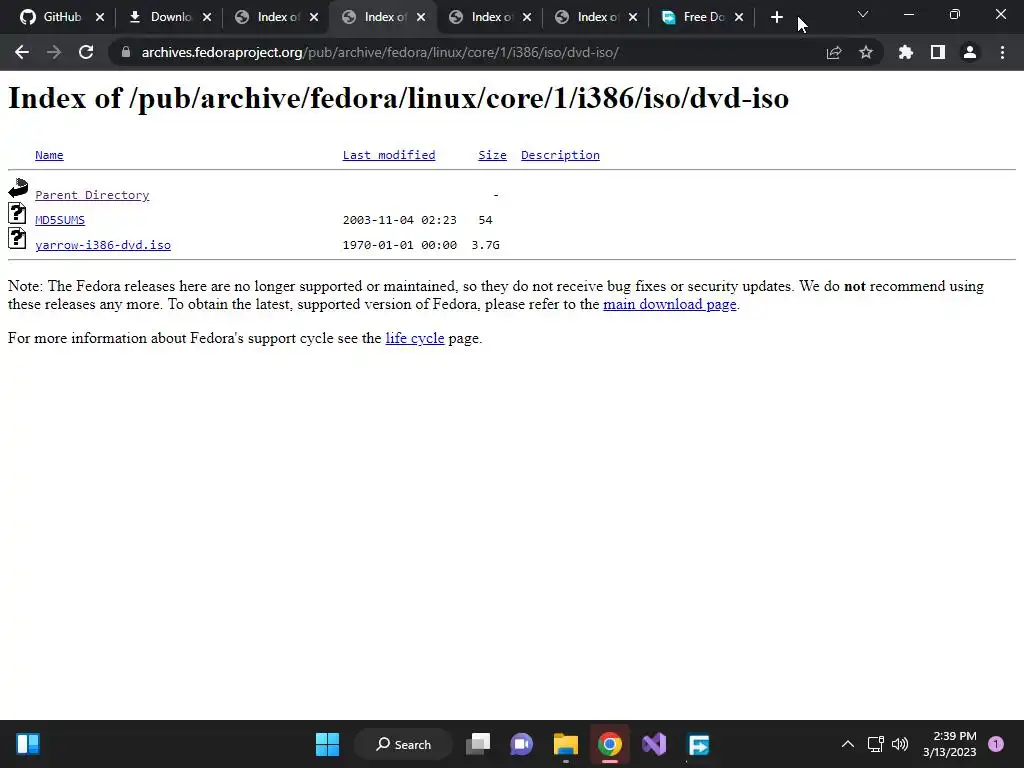The height and width of the screenshot is (768, 1024).
Task: Open Visual Studio from the taskbar
Action: tap(654, 744)
